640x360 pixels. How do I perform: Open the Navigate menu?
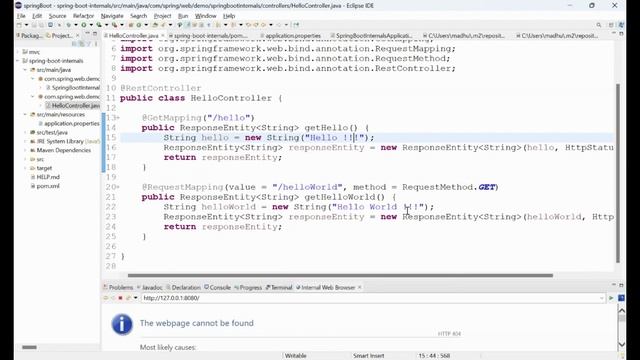pyautogui.click(x=112, y=16)
